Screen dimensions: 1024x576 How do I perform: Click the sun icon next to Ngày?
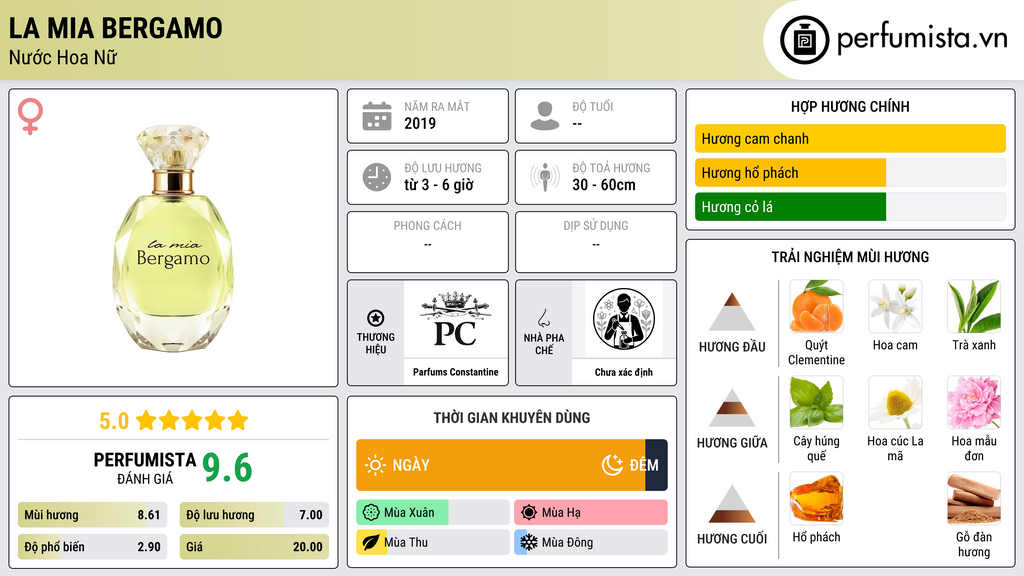(x=376, y=465)
